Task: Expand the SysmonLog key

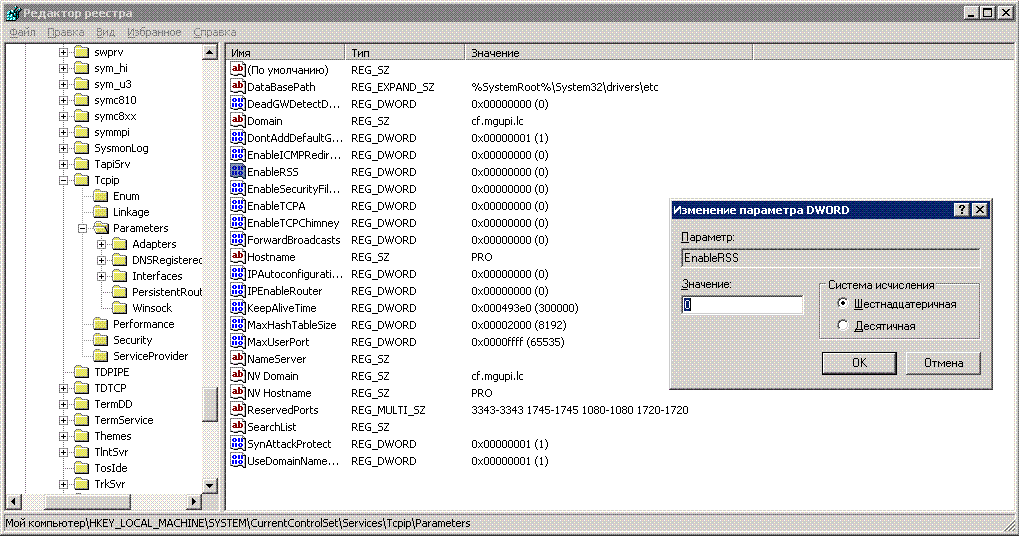Action: coord(63,148)
